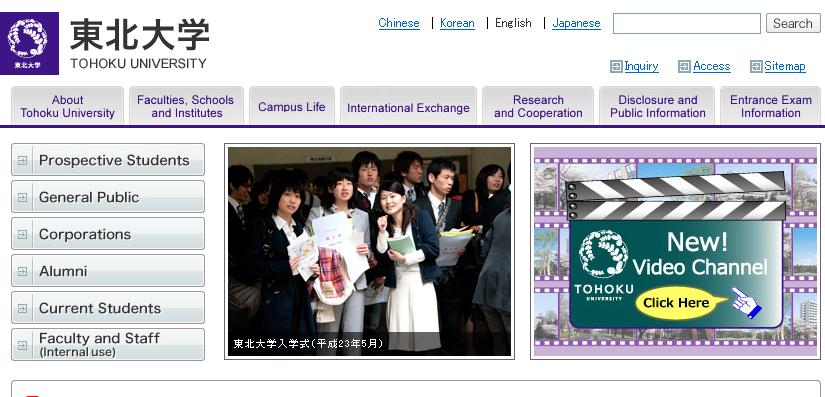This screenshot has height=397, width=825.
Task: Go to Faculty and Staff internal section
Action: tap(108, 344)
